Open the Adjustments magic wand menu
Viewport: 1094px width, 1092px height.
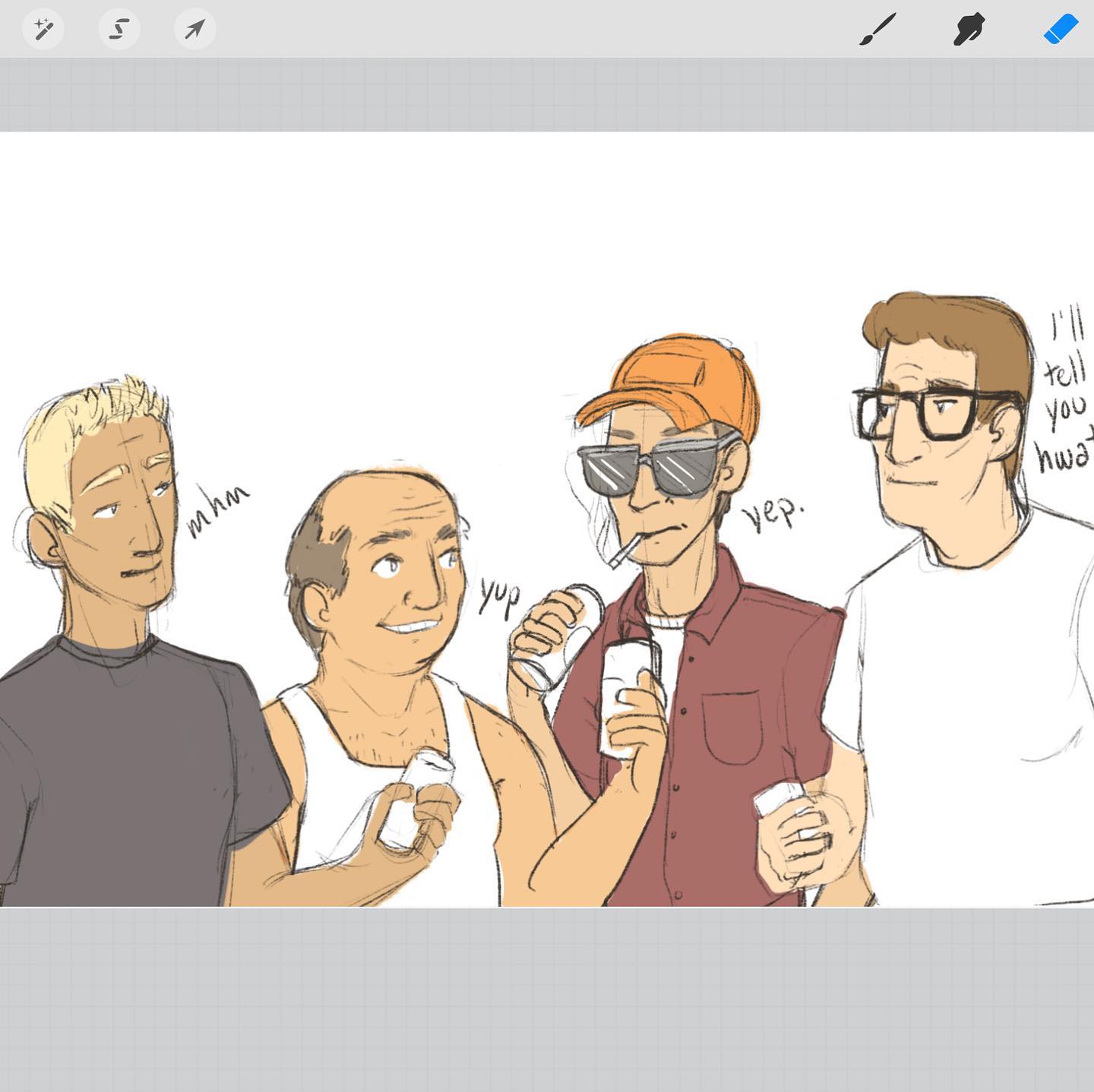[x=43, y=30]
